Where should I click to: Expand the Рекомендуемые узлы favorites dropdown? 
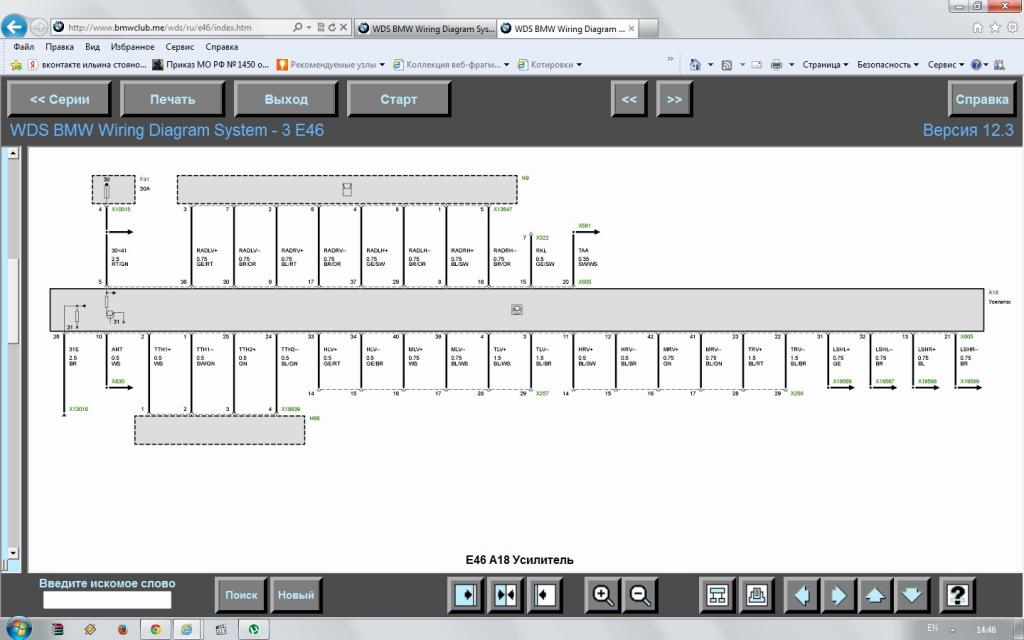tap(382, 65)
